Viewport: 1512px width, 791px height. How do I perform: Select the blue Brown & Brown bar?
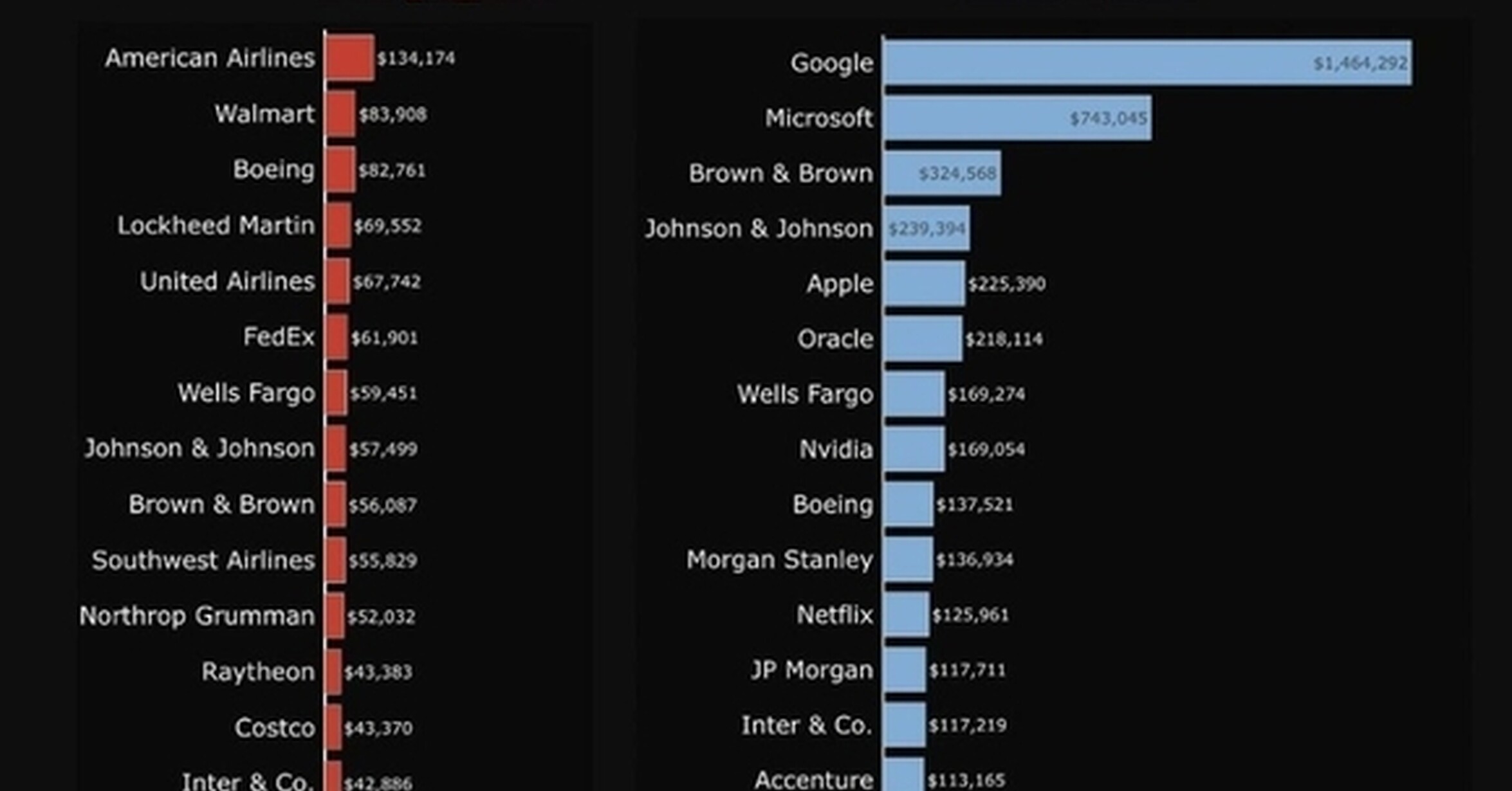943,173
